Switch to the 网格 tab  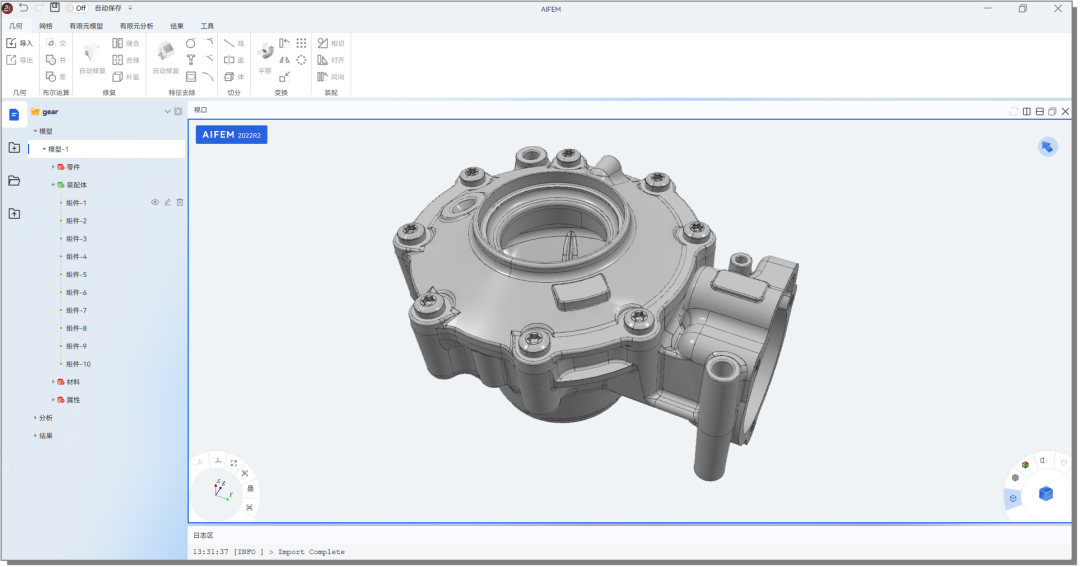click(x=46, y=26)
